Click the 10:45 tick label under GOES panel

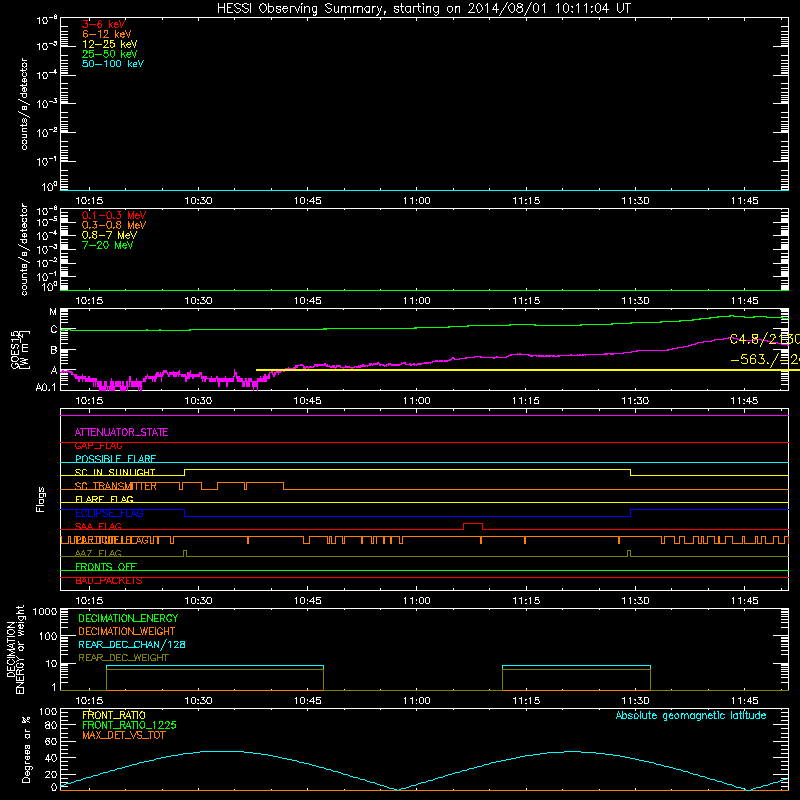[x=308, y=401]
